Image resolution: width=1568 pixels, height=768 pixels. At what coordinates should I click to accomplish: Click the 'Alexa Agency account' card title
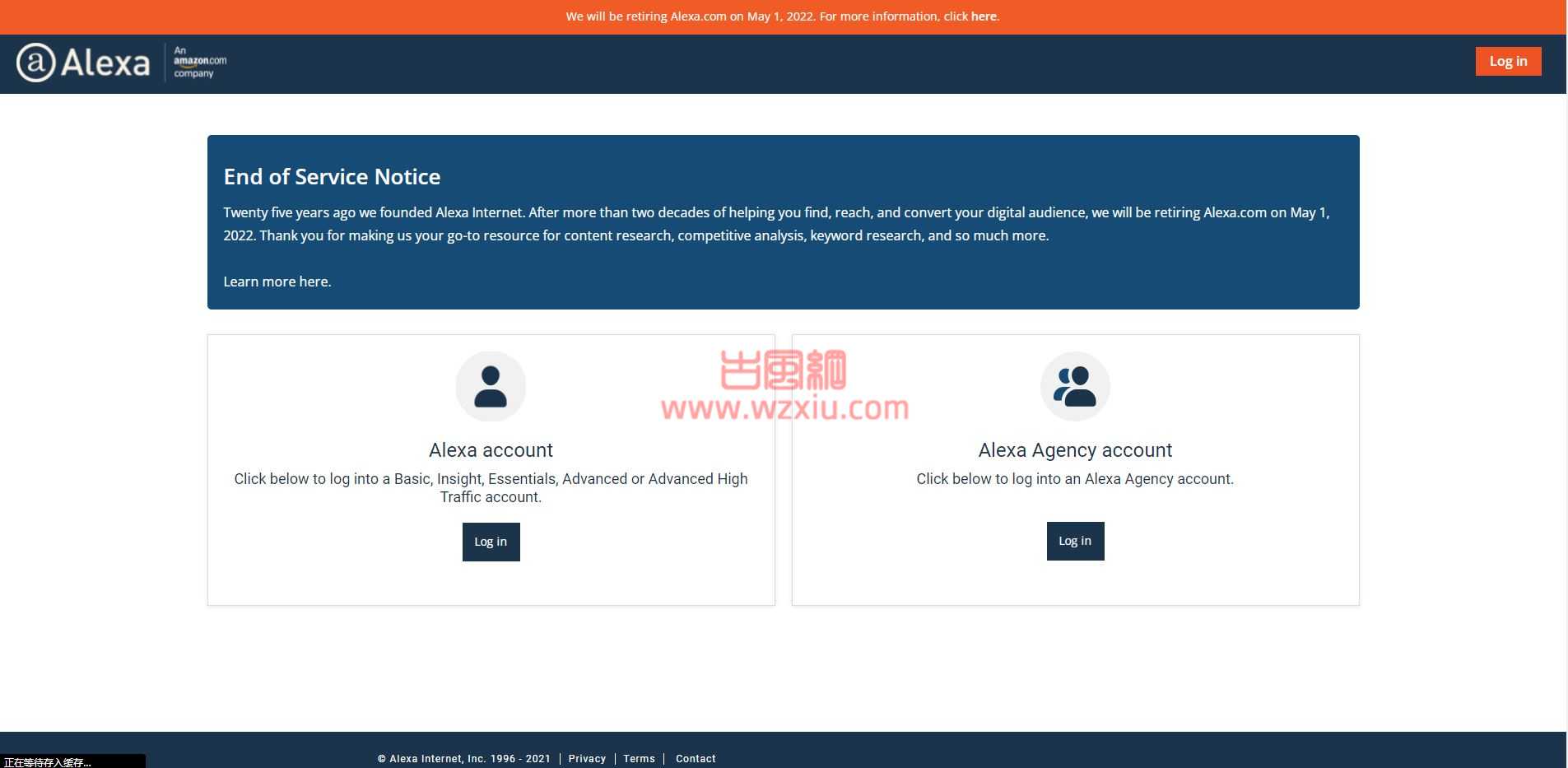tap(1075, 450)
